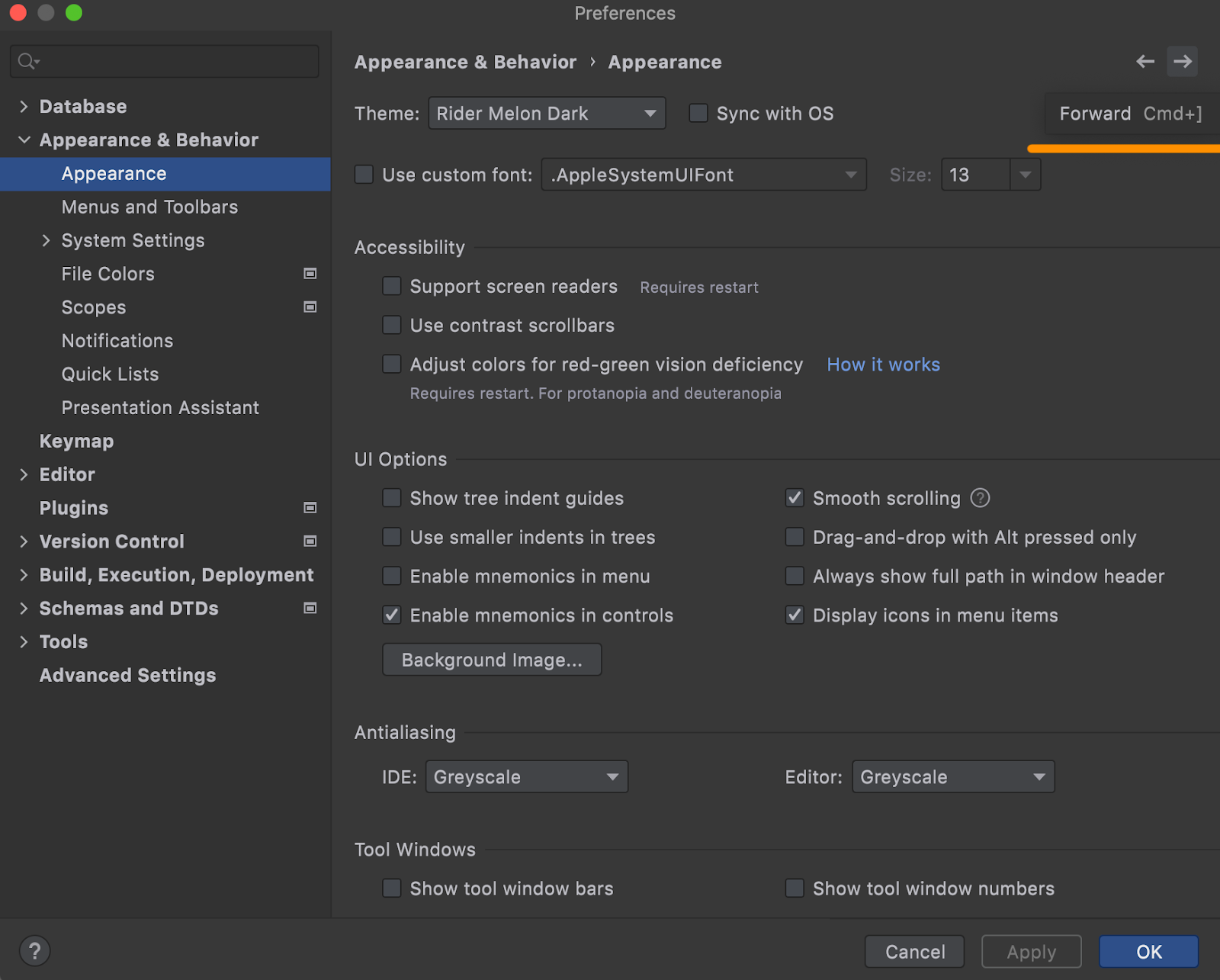1220x980 pixels.
Task: Expand the Editor settings tree node
Action: click(24, 474)
